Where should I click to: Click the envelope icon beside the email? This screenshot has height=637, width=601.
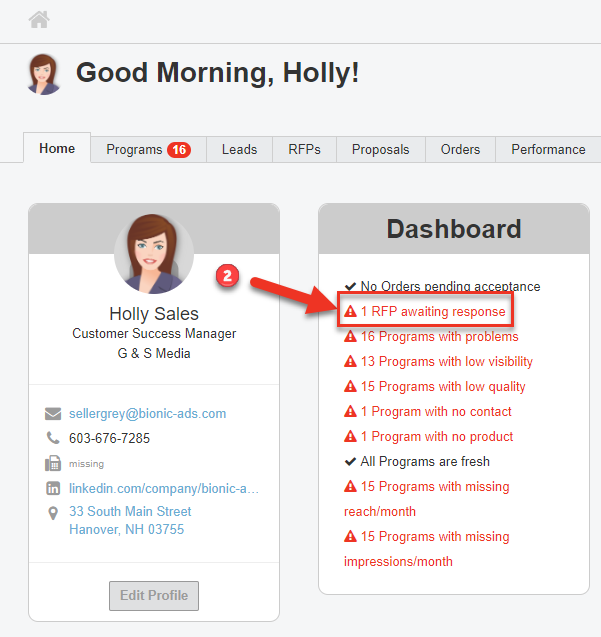53,414
